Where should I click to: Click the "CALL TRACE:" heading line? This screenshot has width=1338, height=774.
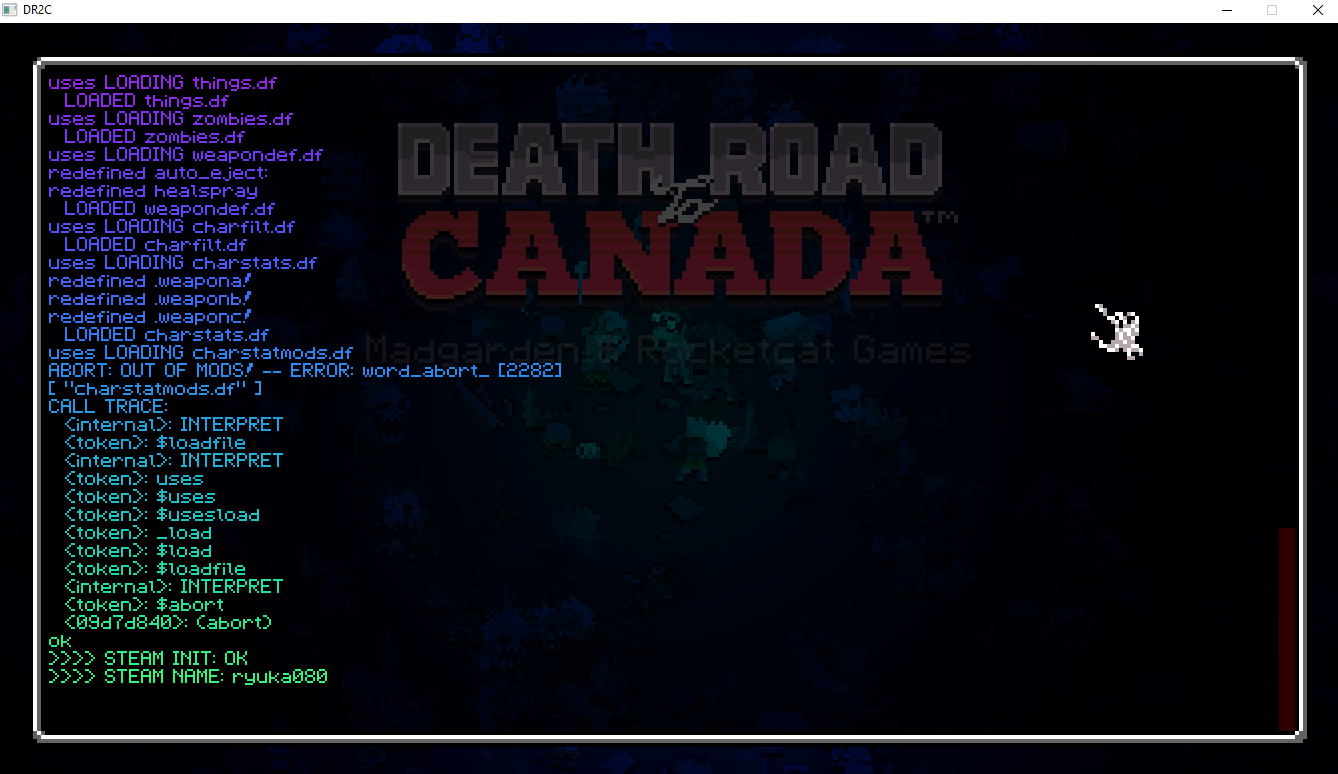tap(108, 407)
